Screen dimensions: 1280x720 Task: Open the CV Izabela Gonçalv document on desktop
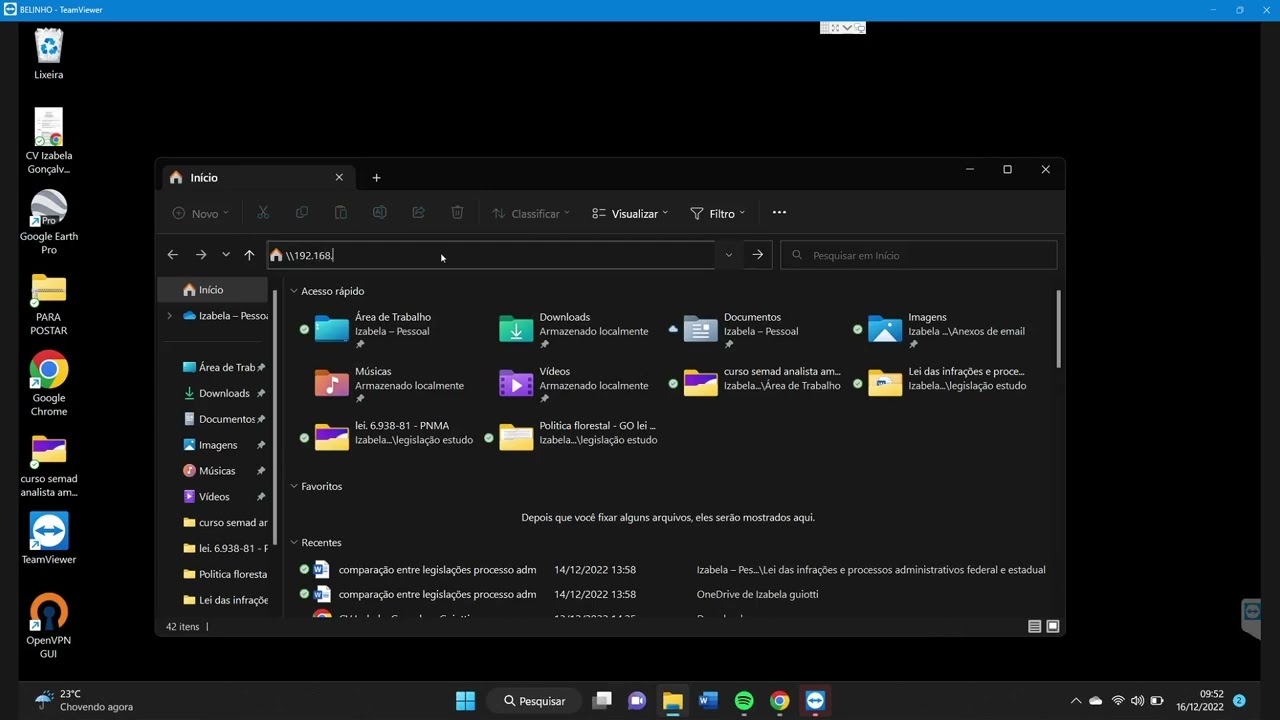tap(48, 141)
